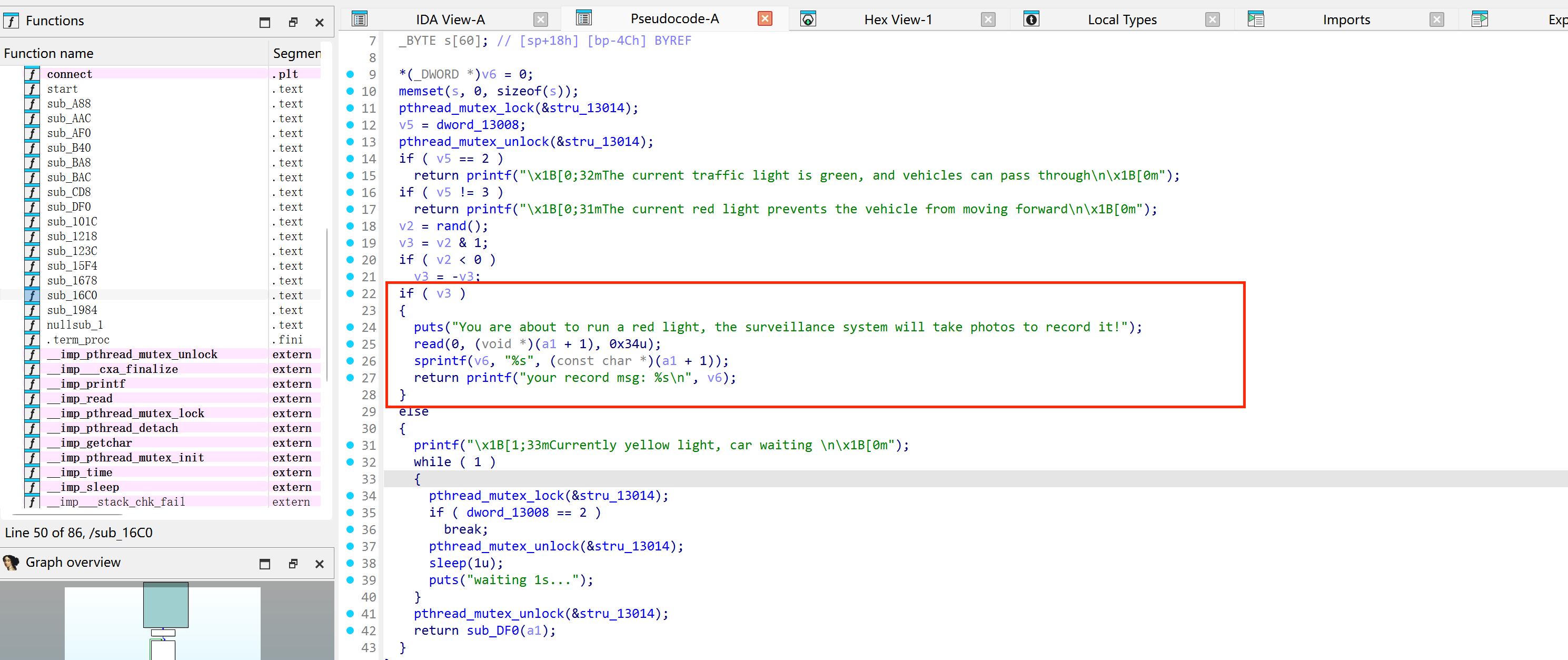Image resolution: width=1568 pixels, height=660 pixels.
Task: Click the function icon beside sub_123C
Action: point(32,251)
